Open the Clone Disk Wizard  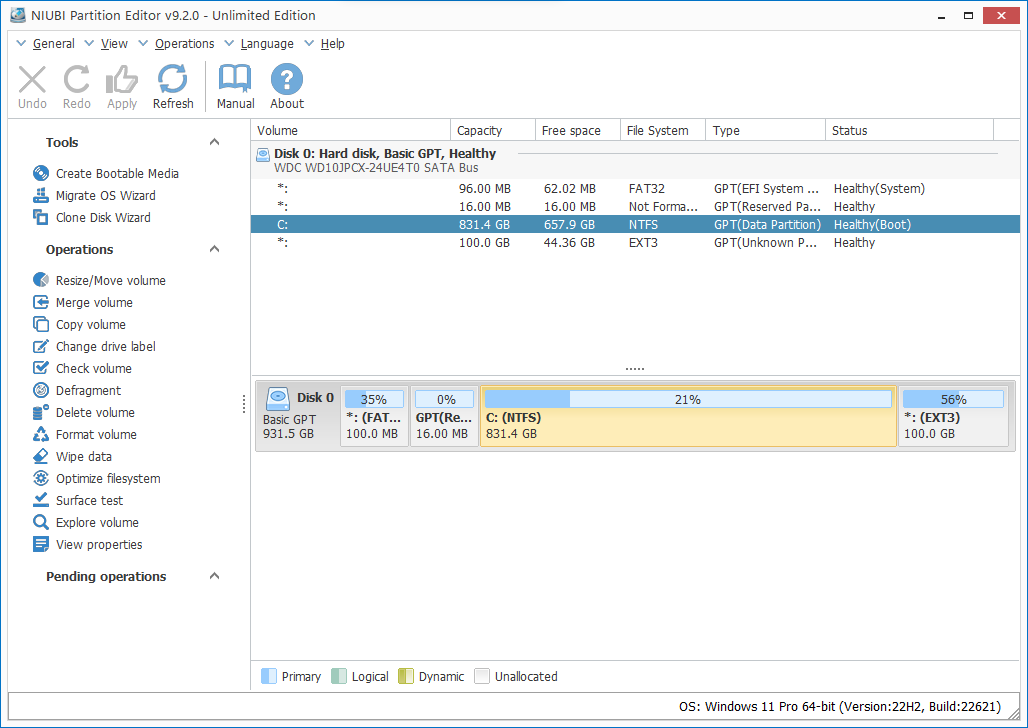pos(102,218)
